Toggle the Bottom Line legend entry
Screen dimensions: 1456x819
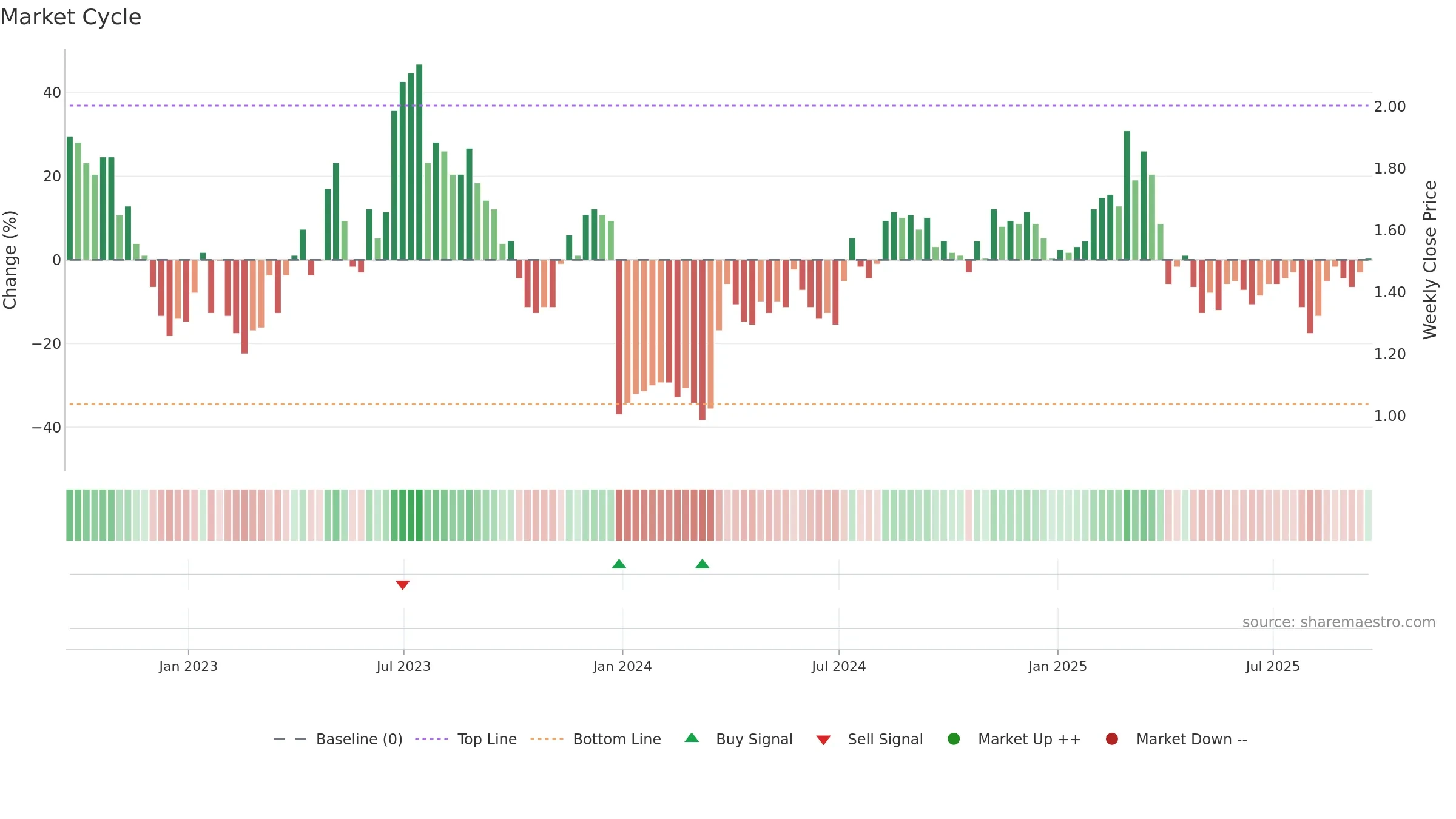click(596, 739)
